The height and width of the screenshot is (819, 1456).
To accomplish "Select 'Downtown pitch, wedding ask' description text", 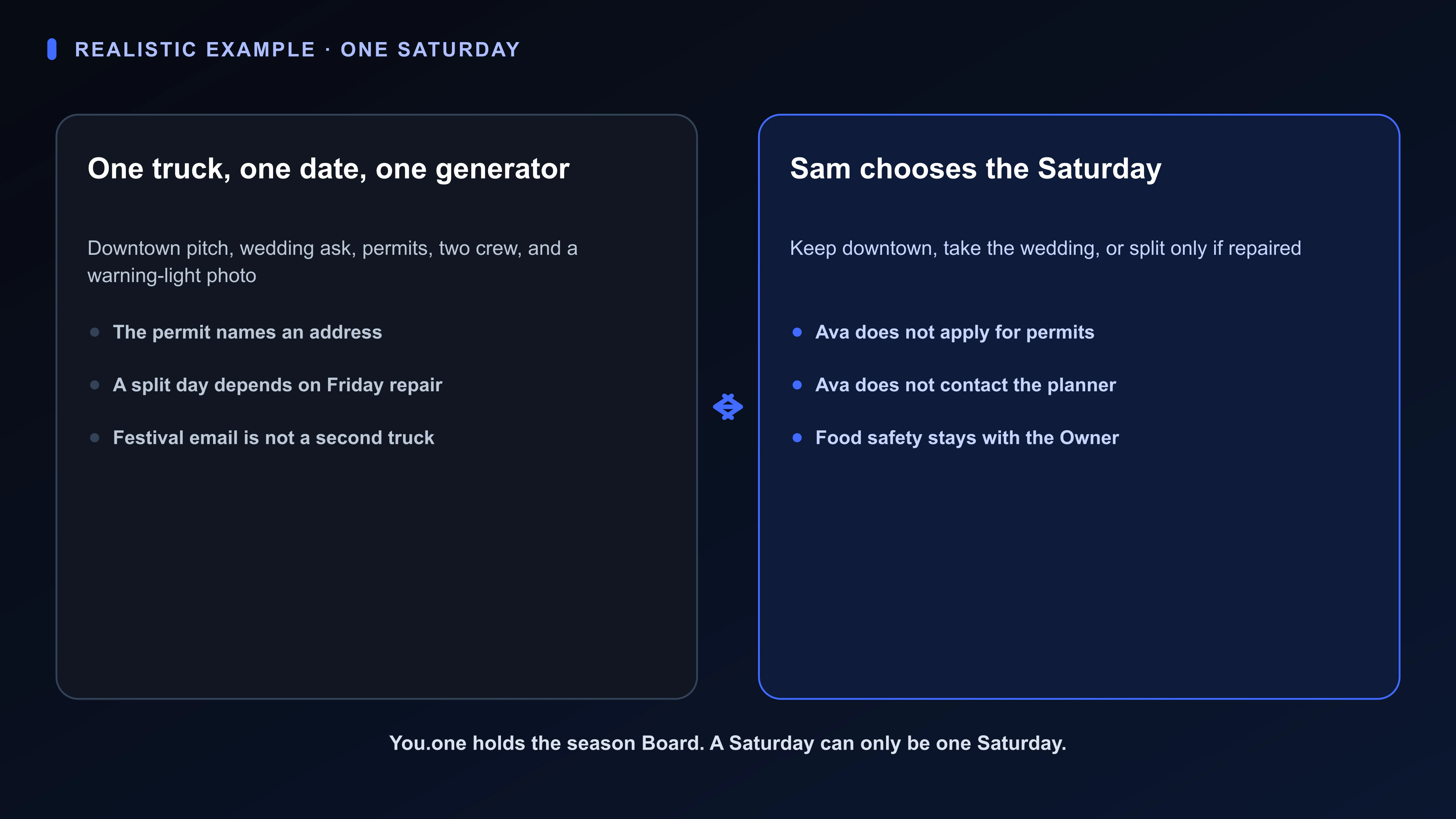I will (333, 262).
